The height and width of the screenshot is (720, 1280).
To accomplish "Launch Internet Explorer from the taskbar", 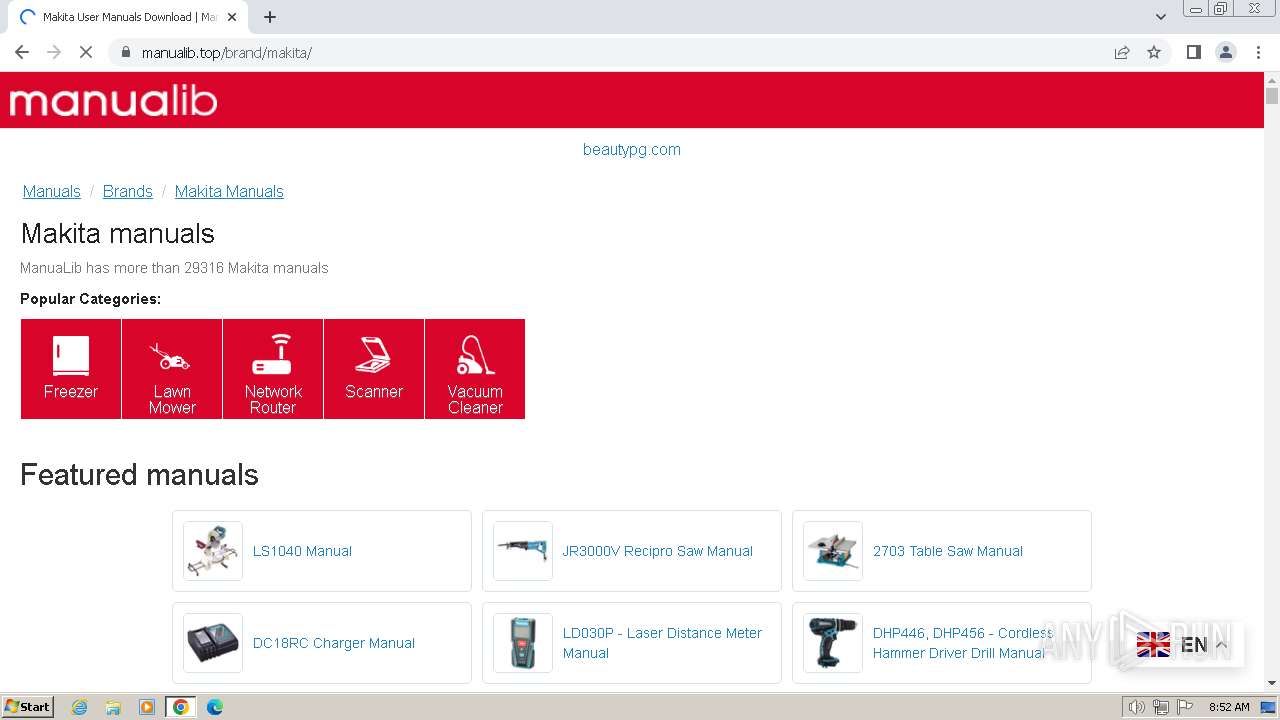I will tap(79, 707).
